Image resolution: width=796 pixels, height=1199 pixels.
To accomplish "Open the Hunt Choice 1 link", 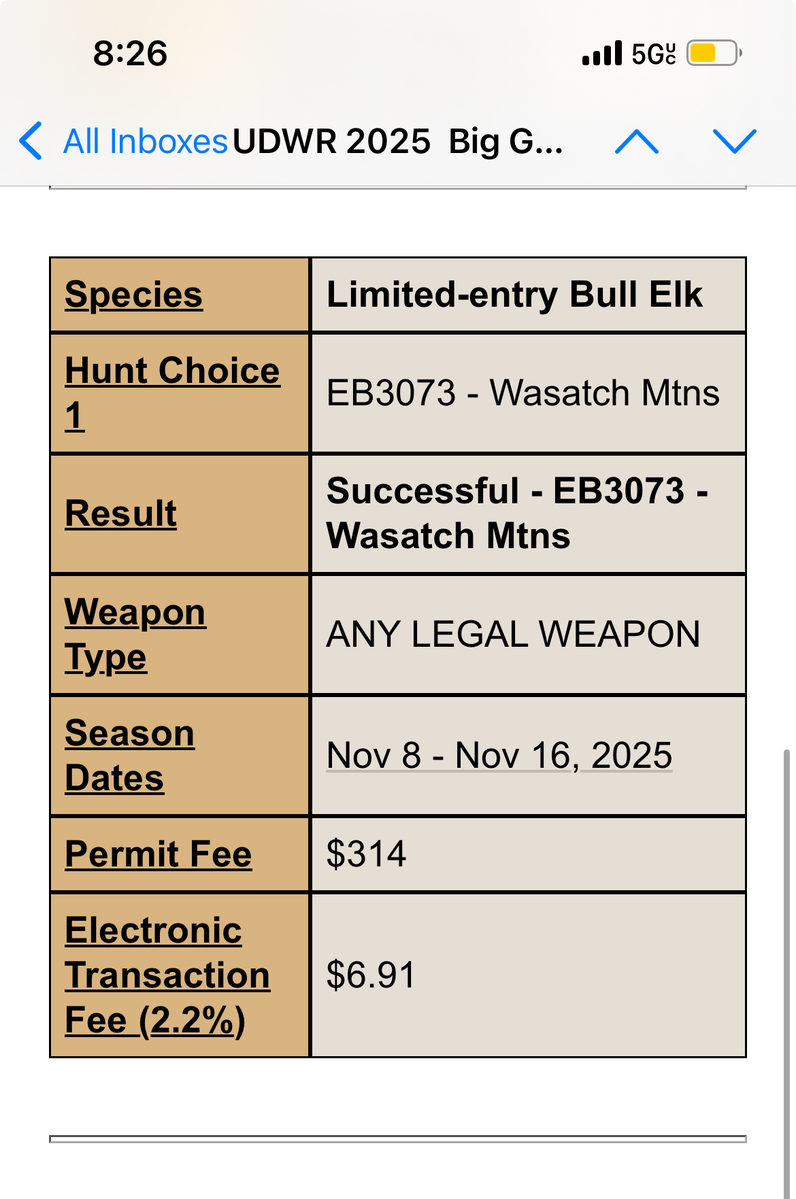I will click(172, 392).
